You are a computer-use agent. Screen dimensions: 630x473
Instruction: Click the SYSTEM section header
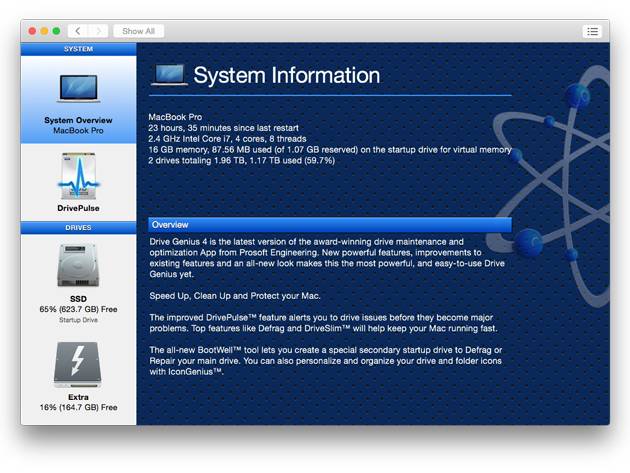tap(78, 49)
